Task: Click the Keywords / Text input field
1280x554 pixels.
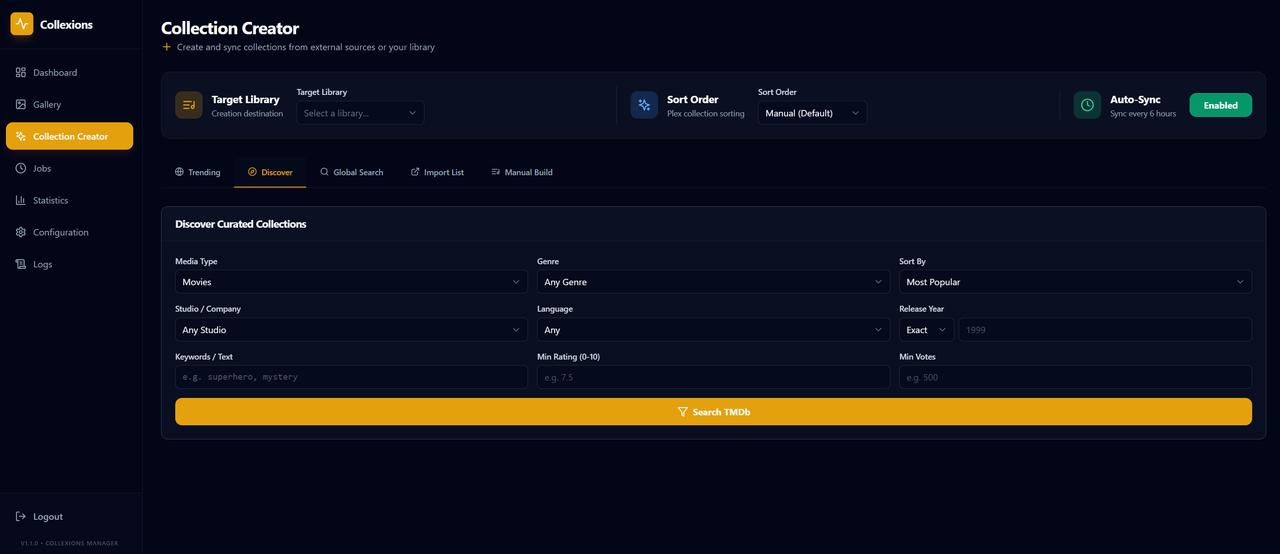Action: (x=351, y=377)
